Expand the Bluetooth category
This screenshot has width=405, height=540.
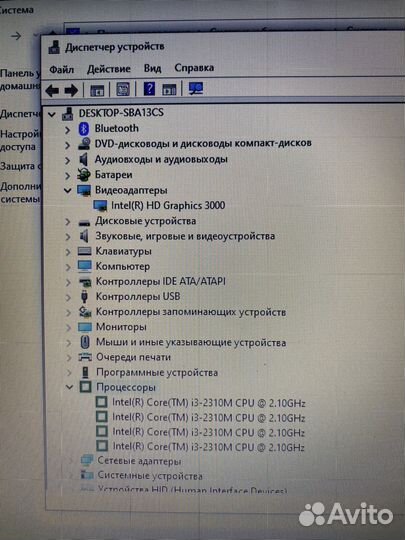tap(68, 130)
